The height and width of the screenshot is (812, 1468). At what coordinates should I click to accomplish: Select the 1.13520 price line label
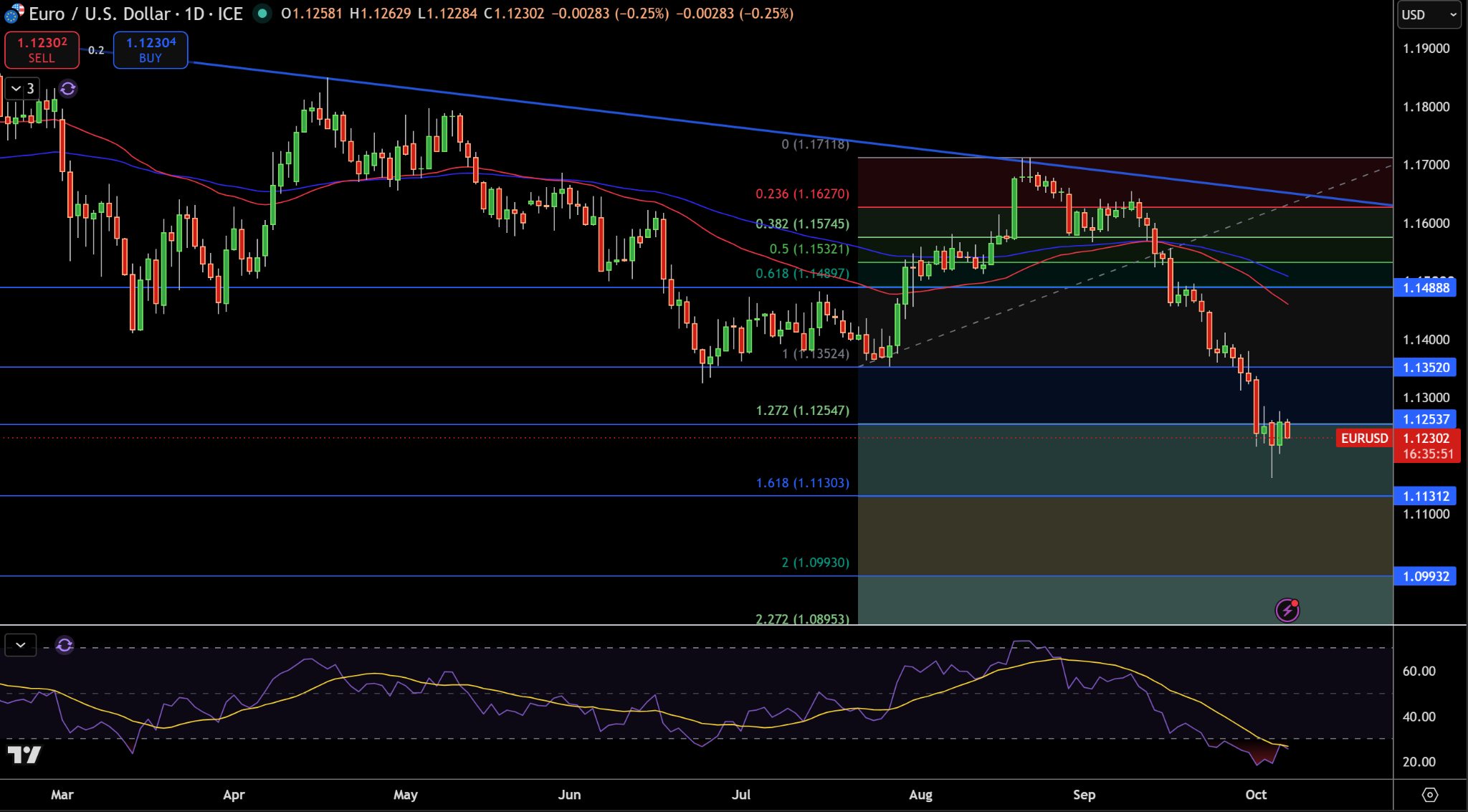[1425, 368]
